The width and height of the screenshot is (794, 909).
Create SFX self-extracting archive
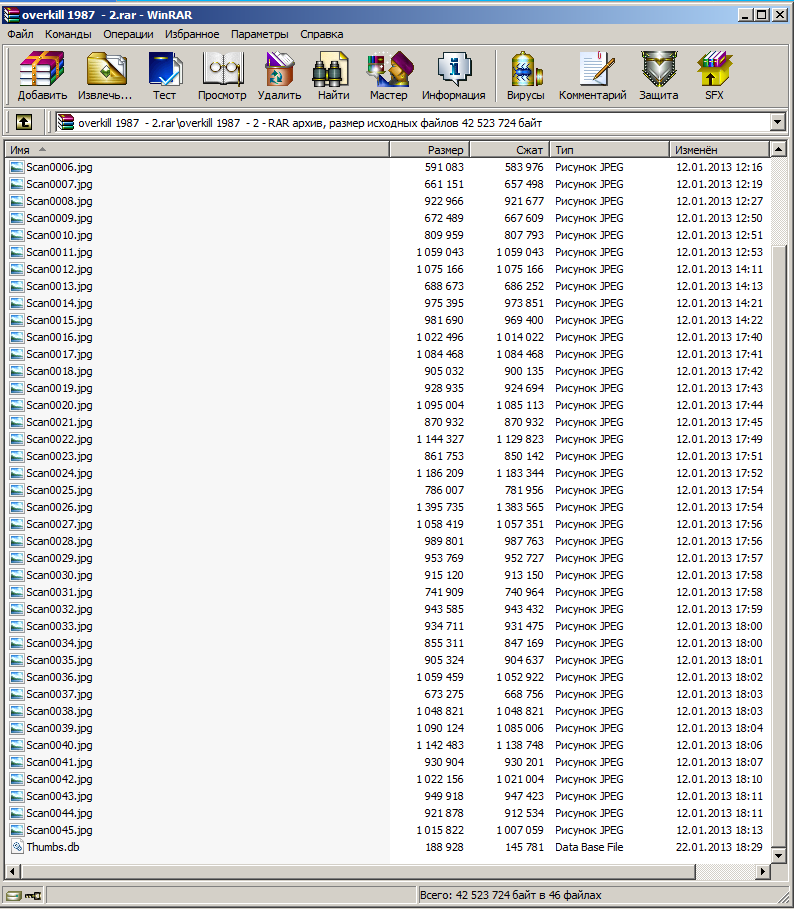coord(714,76)
